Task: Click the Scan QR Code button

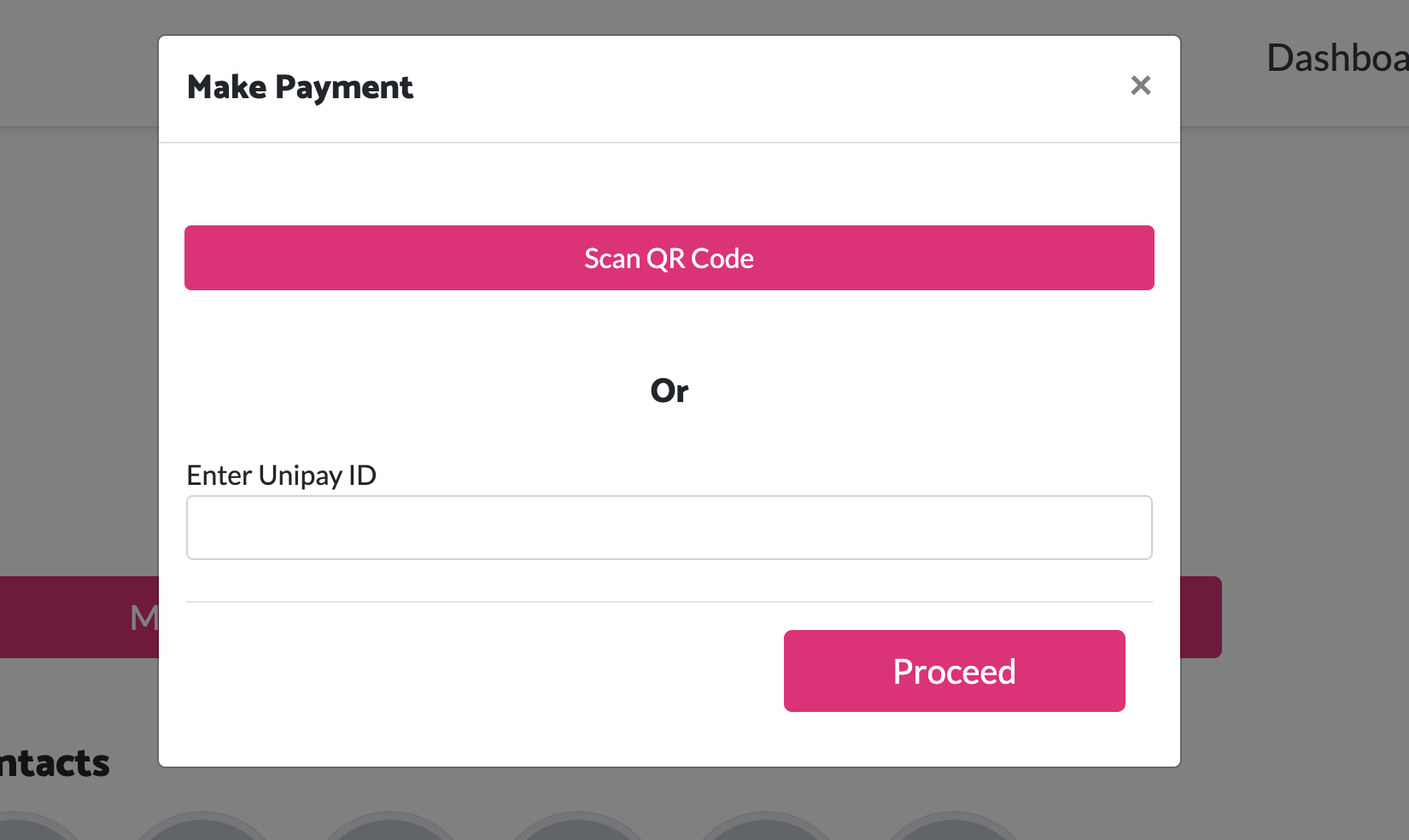Action: (669, 257)
